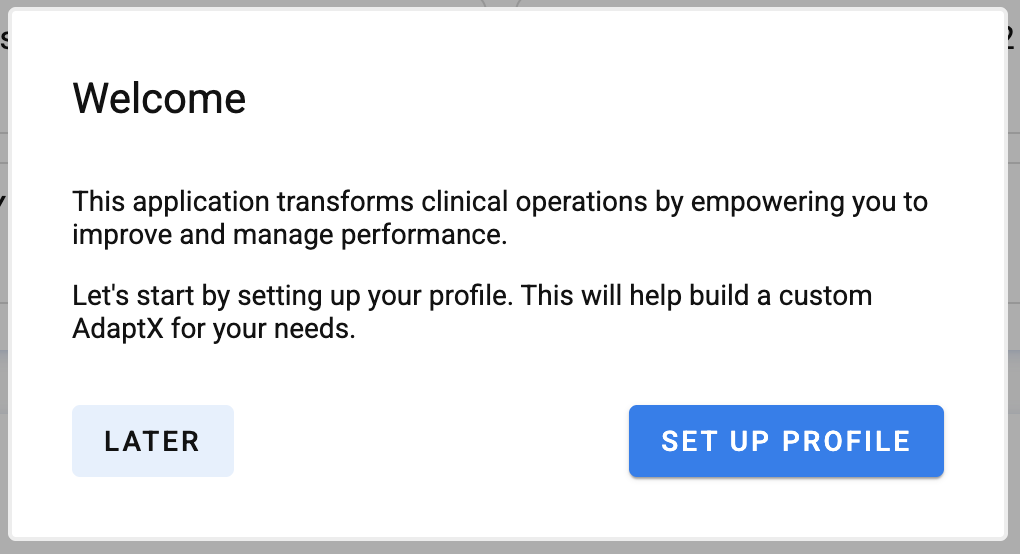Click the Welcome heading text

[x=159, y=99]
